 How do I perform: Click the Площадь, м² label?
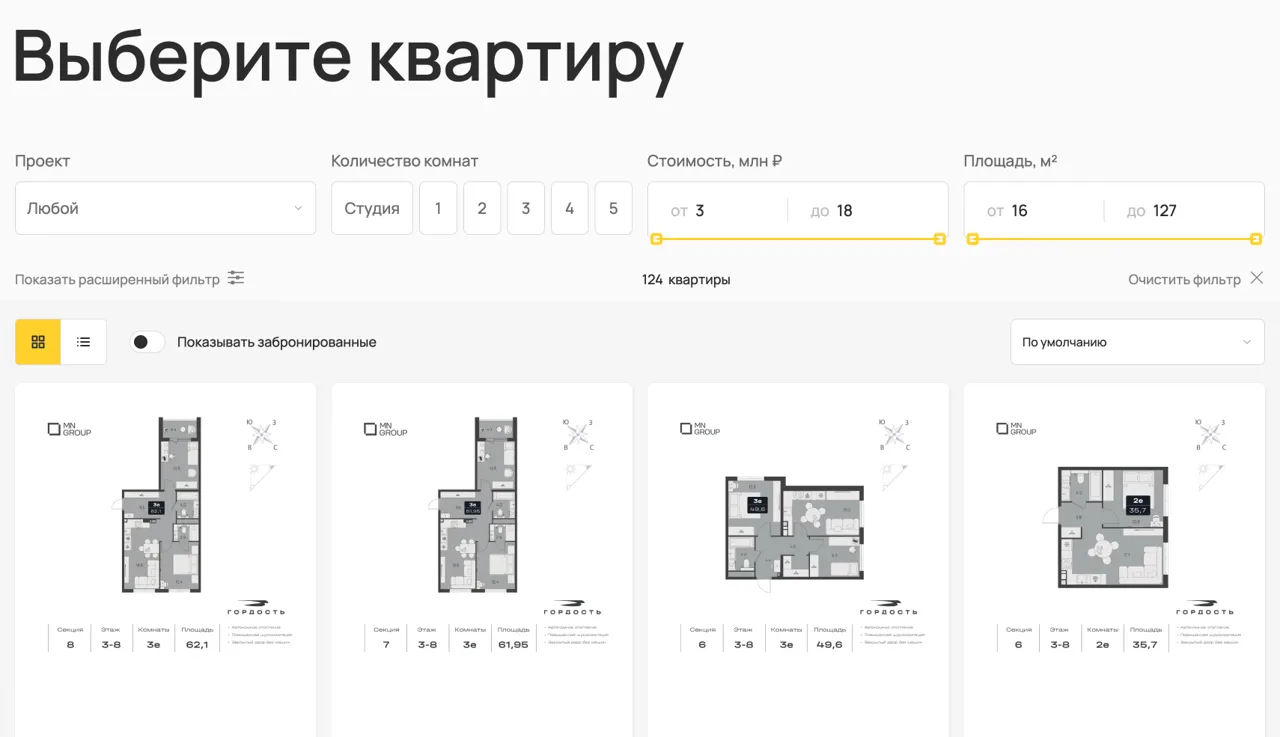coord(1011,161)
